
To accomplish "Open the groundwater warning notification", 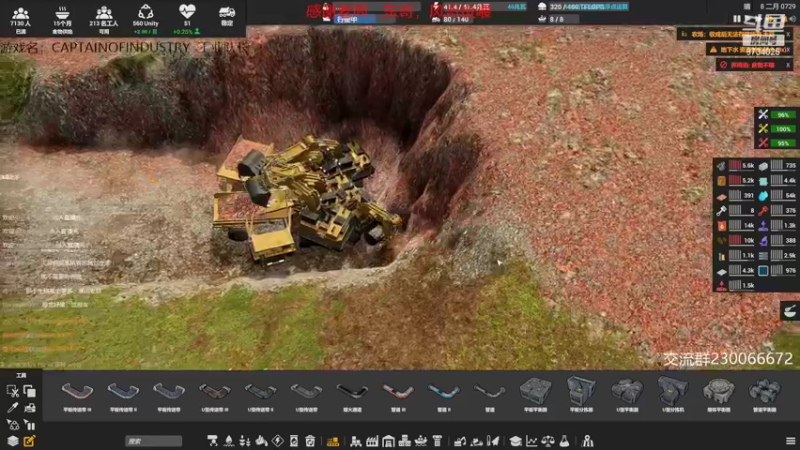I will [x=749, y=50].
